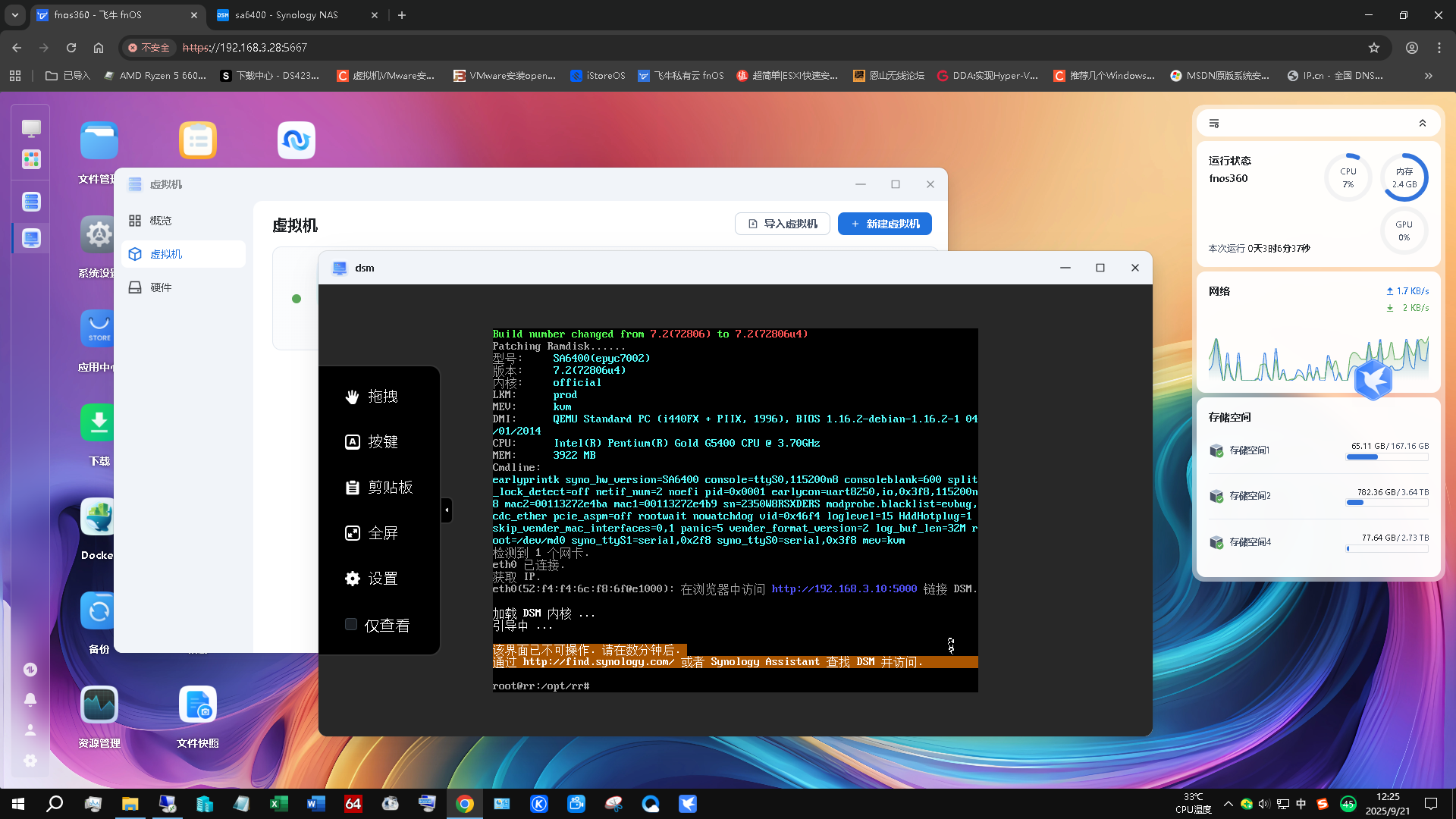Click the 拖拽 drag hand icon
The width and height of the screenshot is (1456, 819).
point(352,397)
